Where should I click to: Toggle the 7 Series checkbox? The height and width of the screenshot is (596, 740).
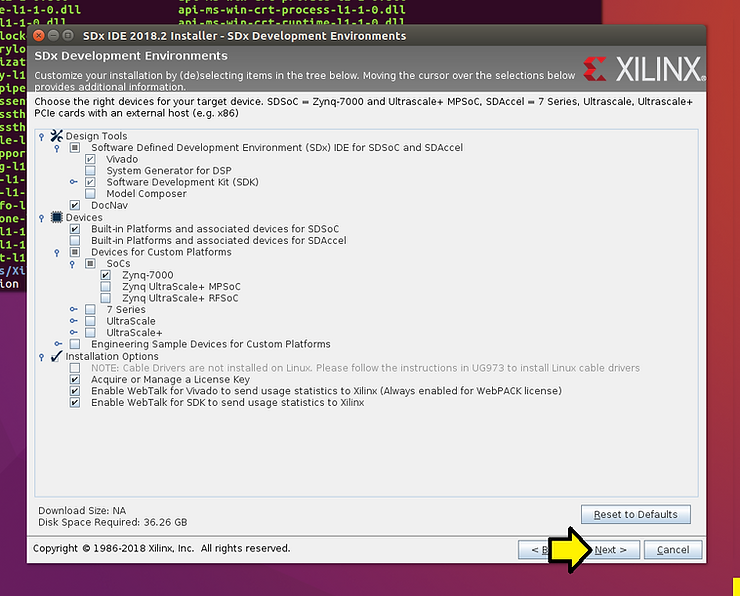click(90, 310)
